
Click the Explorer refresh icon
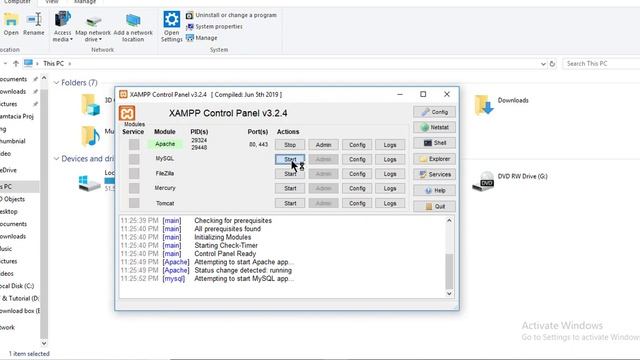click(x=552, y=64)
